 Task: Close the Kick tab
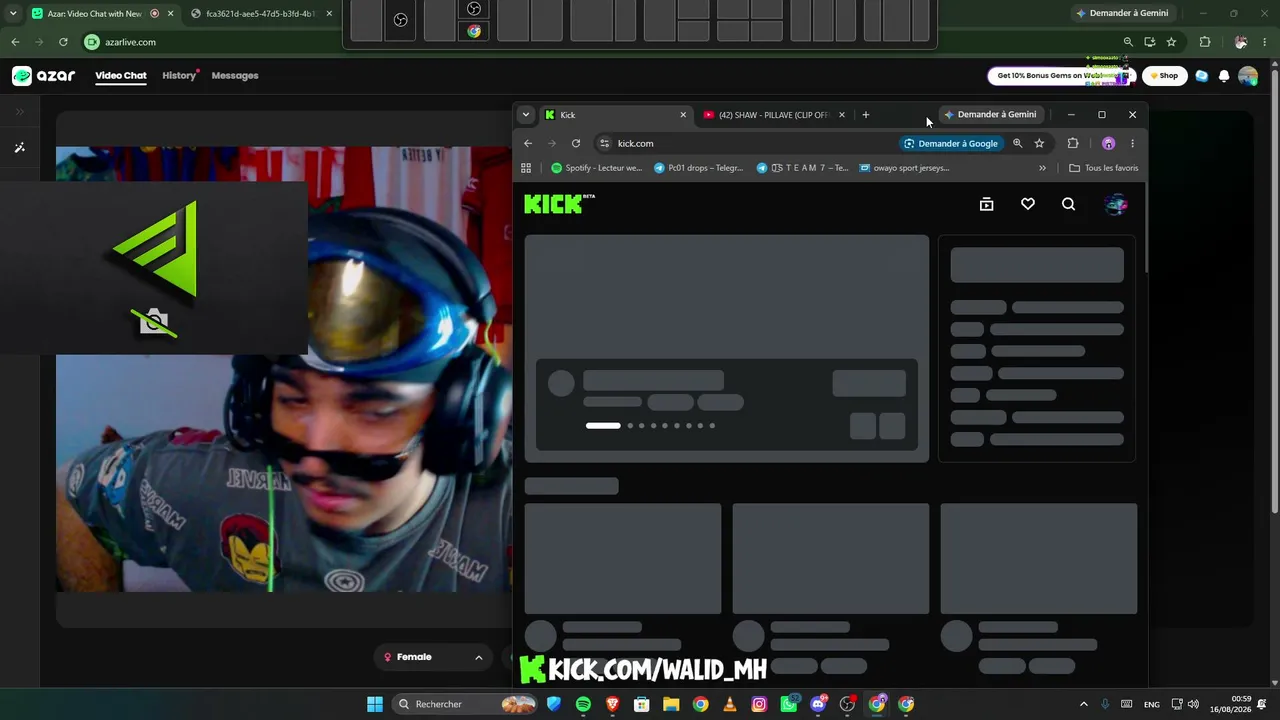click(x=683, y=115)
